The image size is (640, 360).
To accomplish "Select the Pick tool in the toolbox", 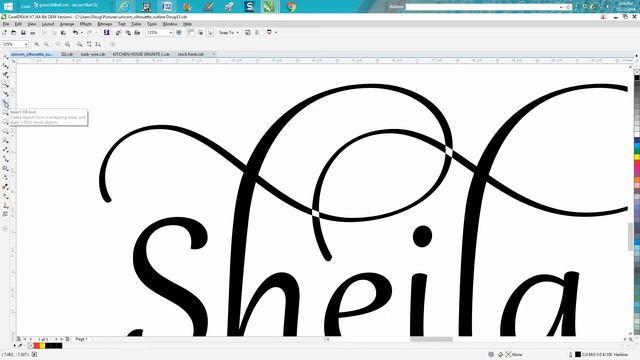I will (5, 56).
